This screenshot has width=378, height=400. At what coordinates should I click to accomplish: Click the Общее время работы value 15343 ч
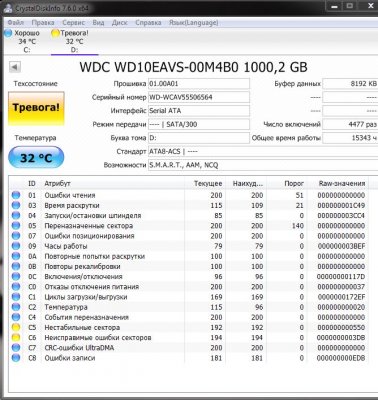point(350,138)
